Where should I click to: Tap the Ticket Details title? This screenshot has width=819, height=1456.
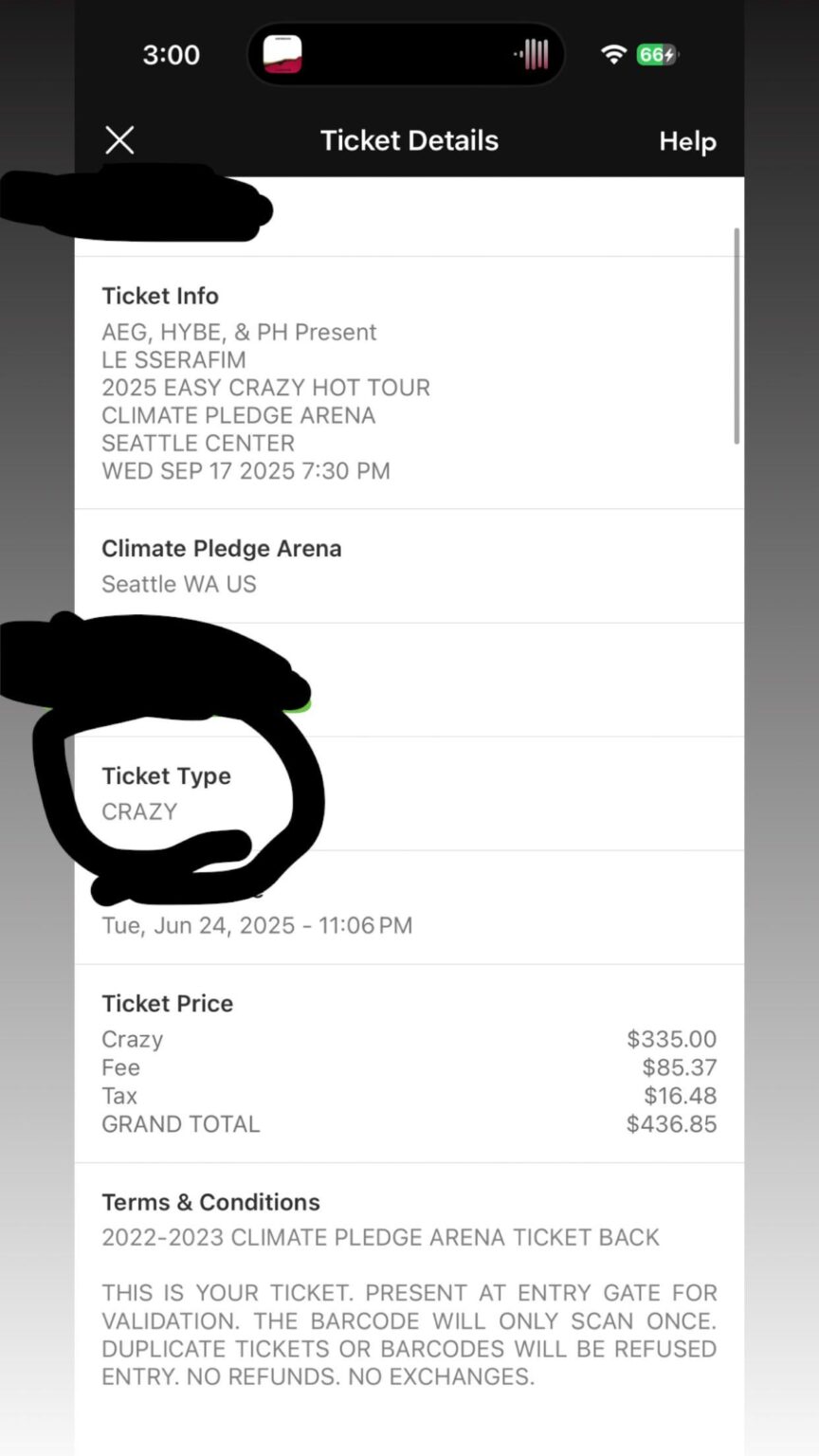409,140
